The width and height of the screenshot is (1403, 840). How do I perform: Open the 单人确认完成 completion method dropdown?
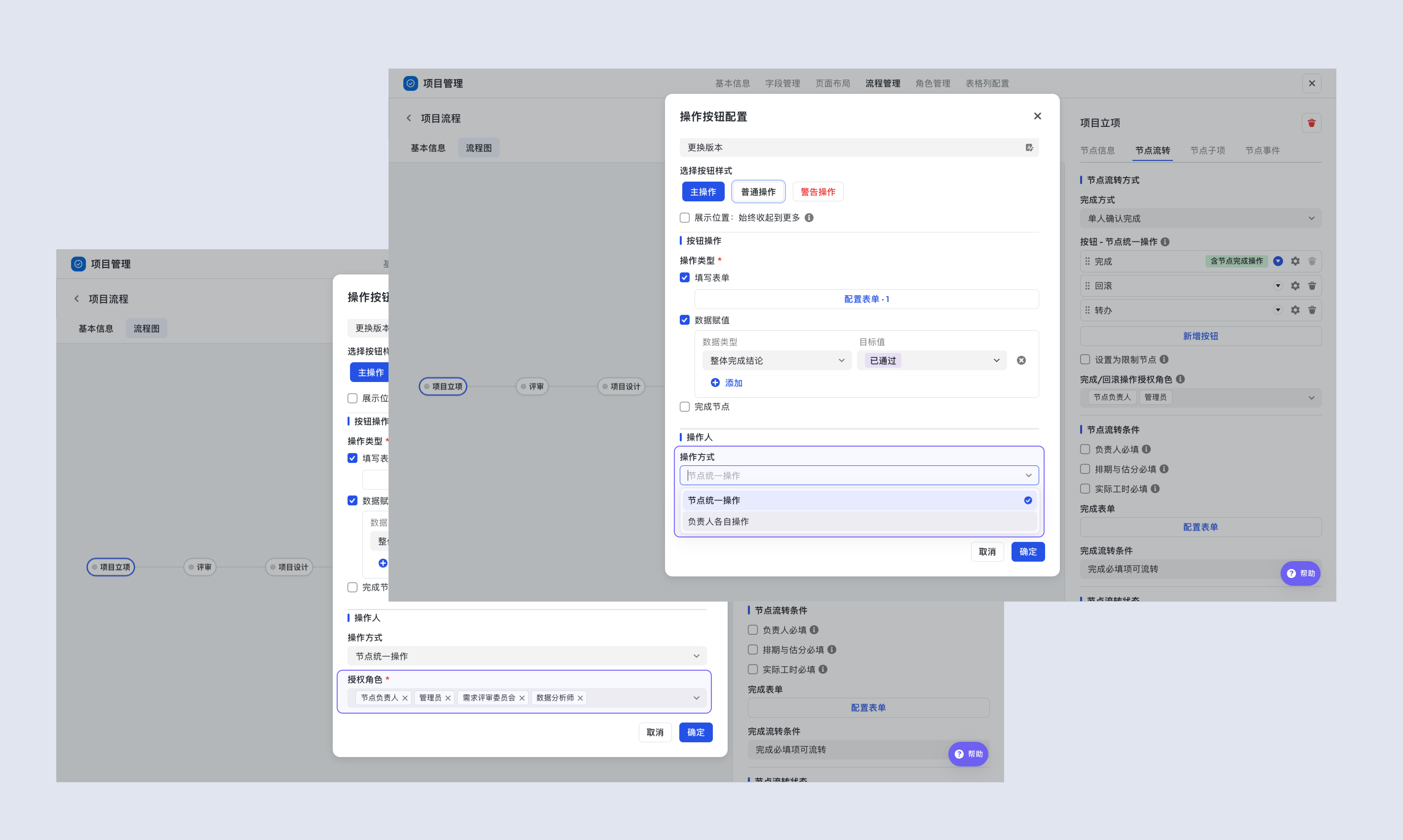pos(1200,218)
